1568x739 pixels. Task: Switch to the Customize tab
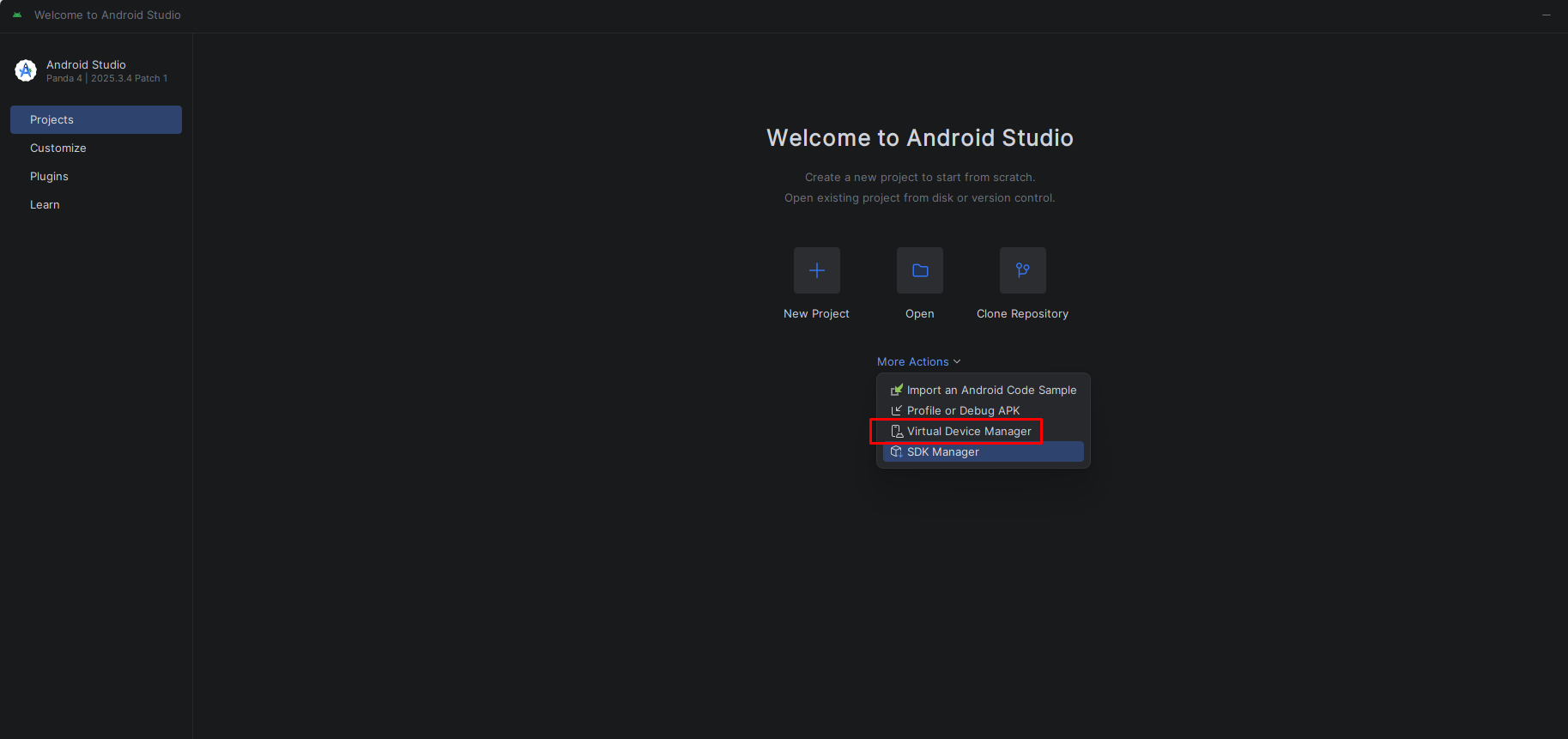pos(96,148)
